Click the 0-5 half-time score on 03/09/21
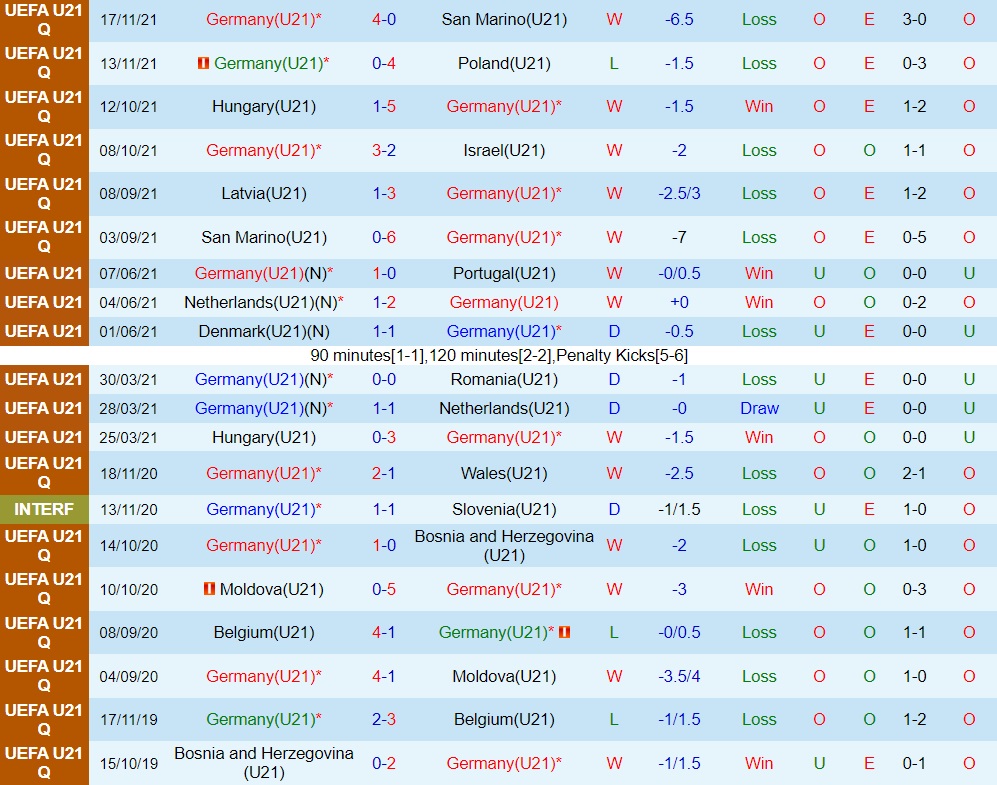 tap(914, 237)
